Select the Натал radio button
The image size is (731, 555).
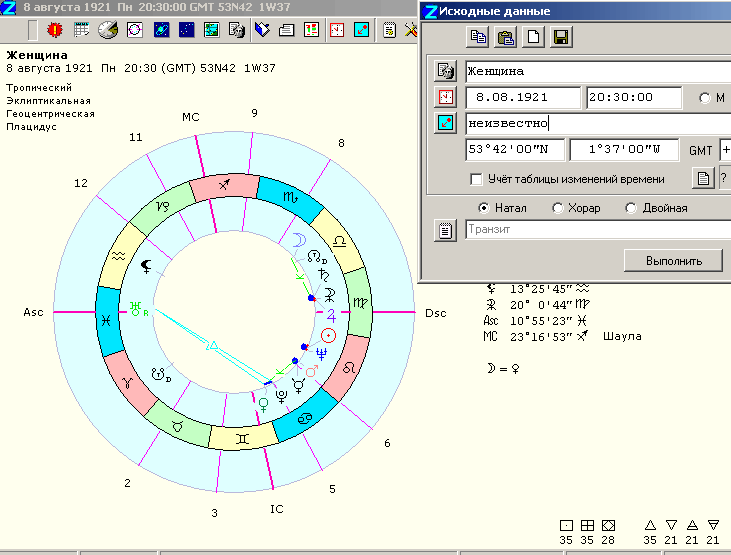pyautogui.click(x=484, y=208)
